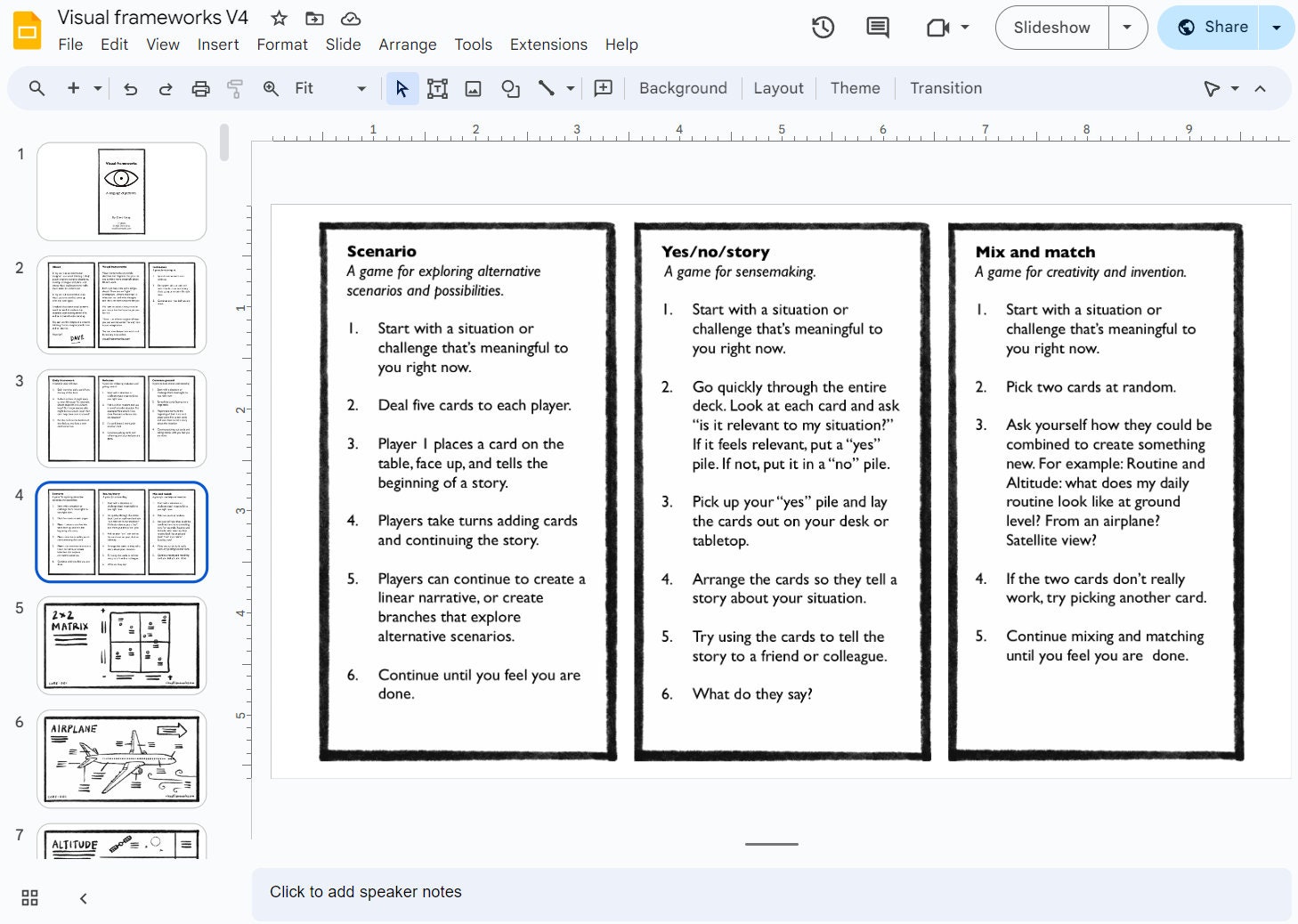Screen dimensions: 1298x924
Task: Click the Transition button
Action: pos(945,88)
